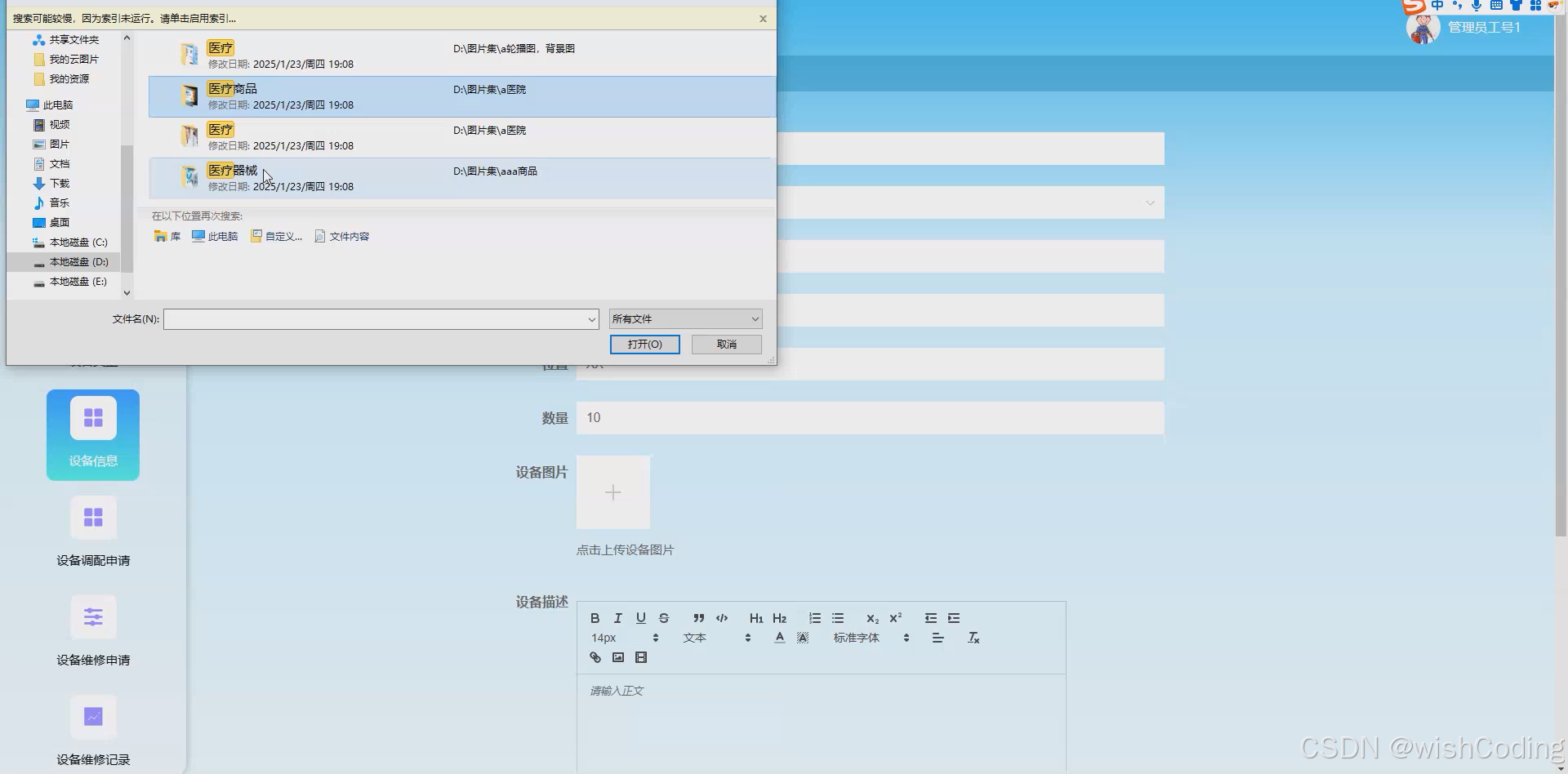Cancel the file dialog with 取消
This screenshot has height=774, width=1568.
click(x=726, y=344)
